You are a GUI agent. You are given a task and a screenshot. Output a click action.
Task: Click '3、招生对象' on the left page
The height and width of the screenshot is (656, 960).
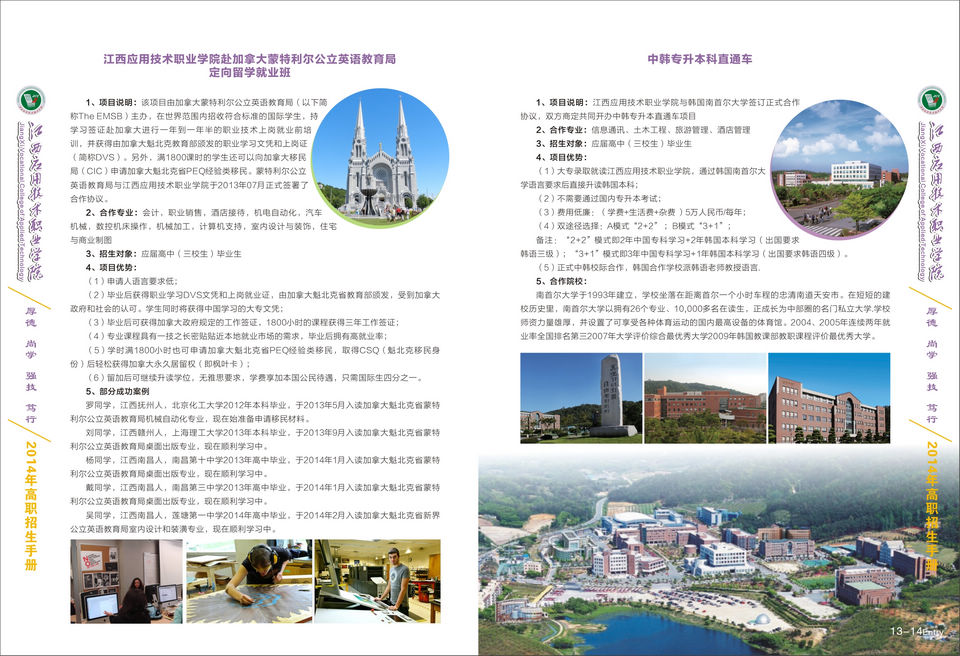click(x=113, y=254)
